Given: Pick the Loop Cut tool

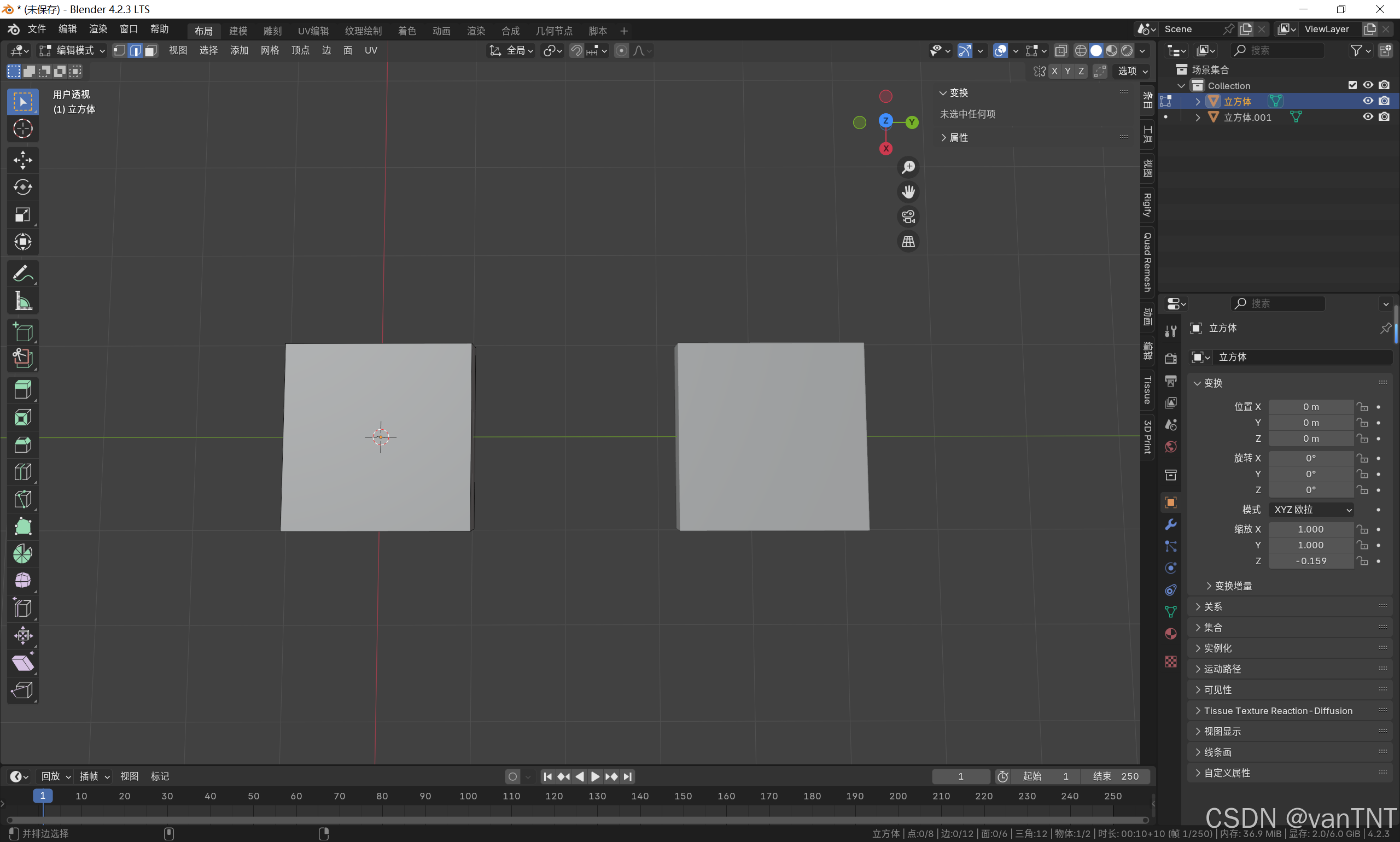Looking at the screenshot, I should [x=23, y=472].
